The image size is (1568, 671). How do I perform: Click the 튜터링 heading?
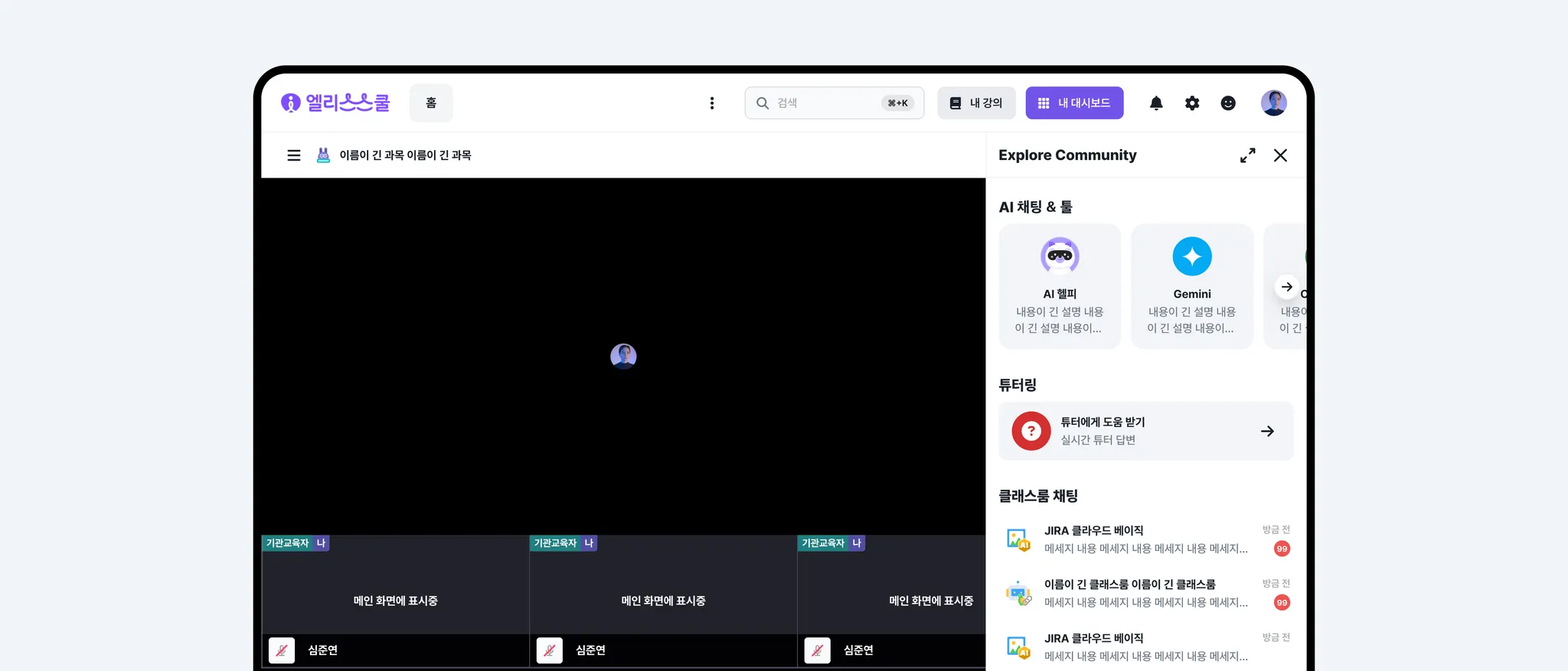[1018, 385]
